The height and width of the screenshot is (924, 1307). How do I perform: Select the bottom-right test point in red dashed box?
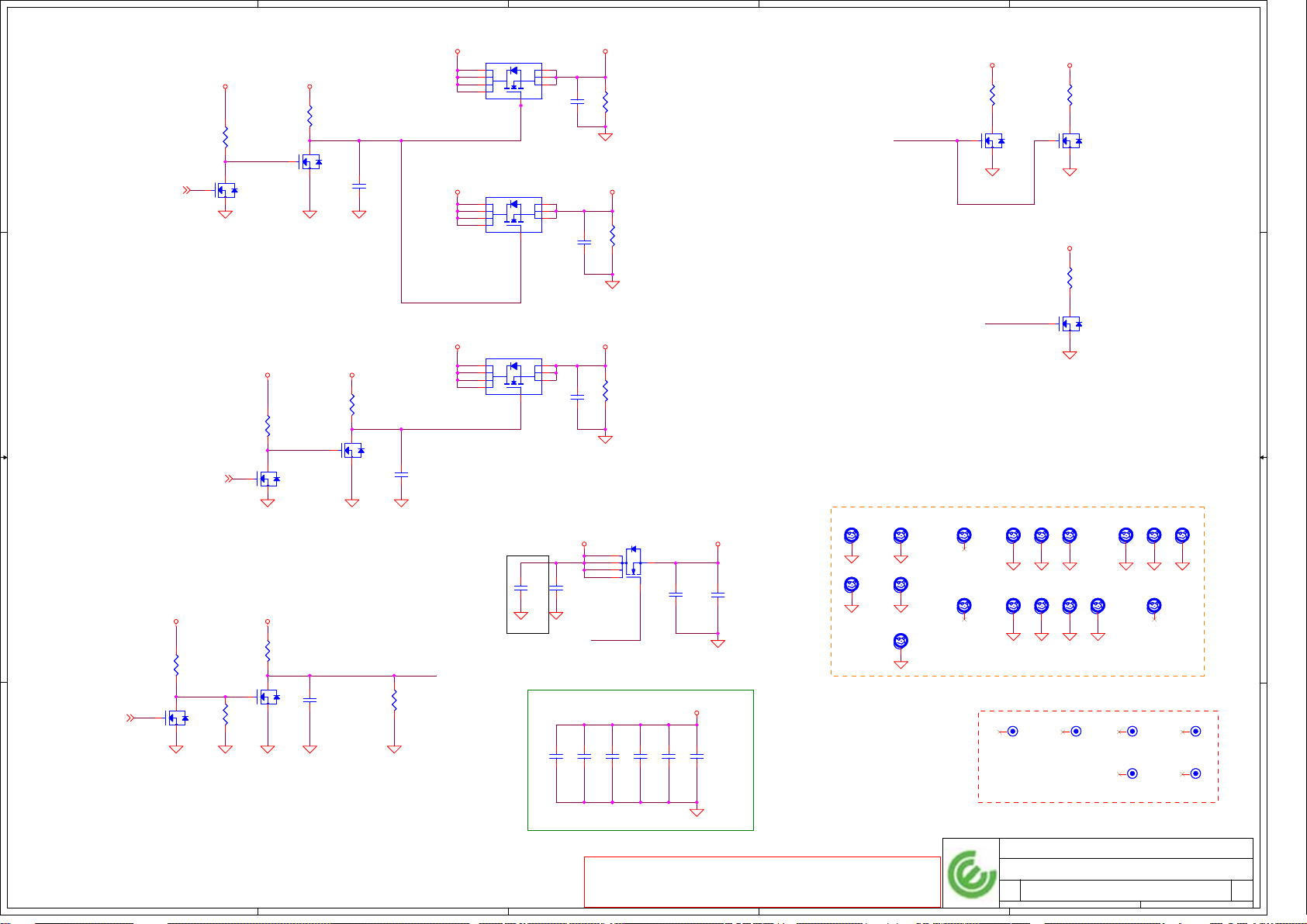[x=1195, y=773]
